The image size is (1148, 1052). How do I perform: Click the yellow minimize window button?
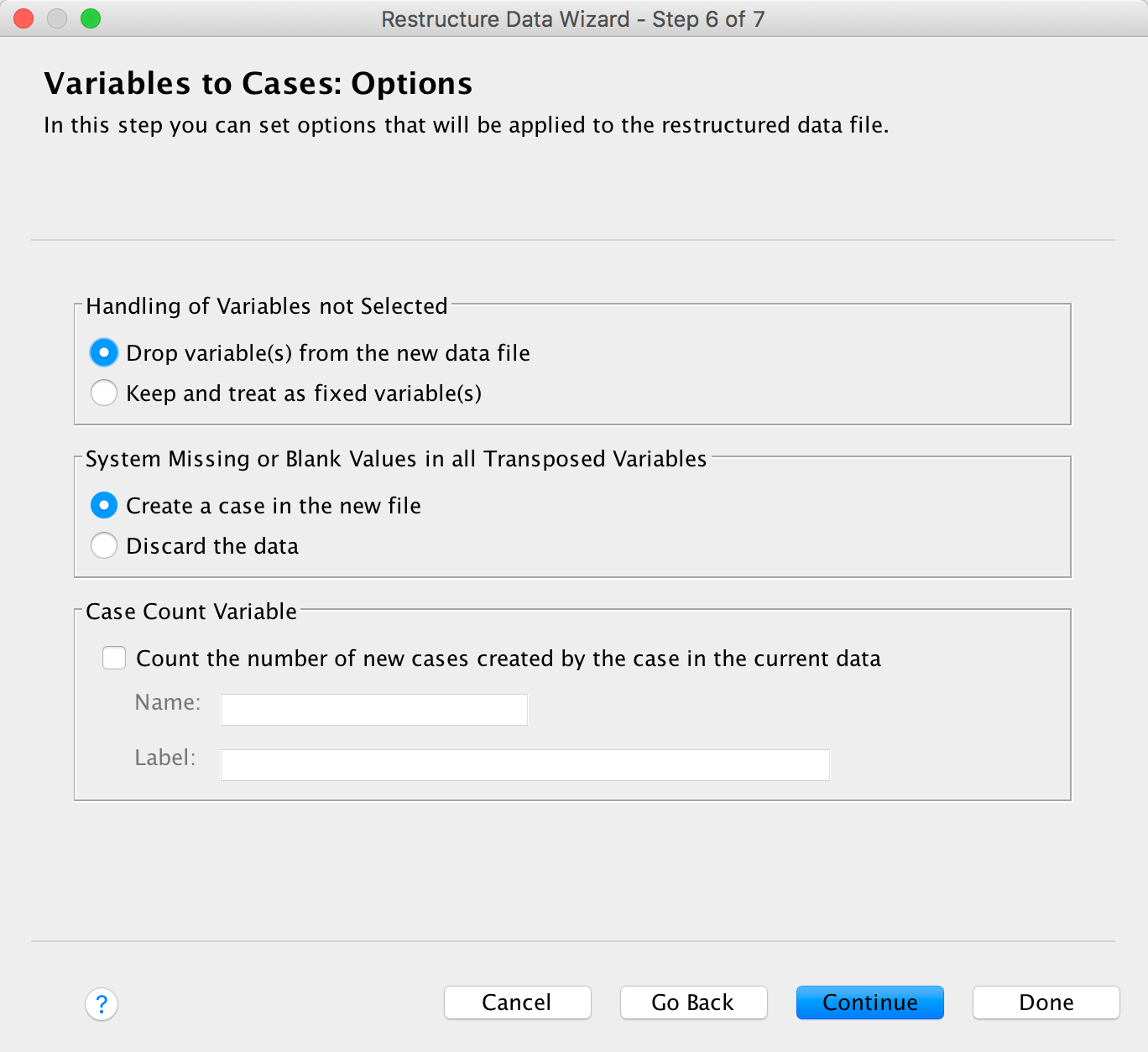coord(57,18)
